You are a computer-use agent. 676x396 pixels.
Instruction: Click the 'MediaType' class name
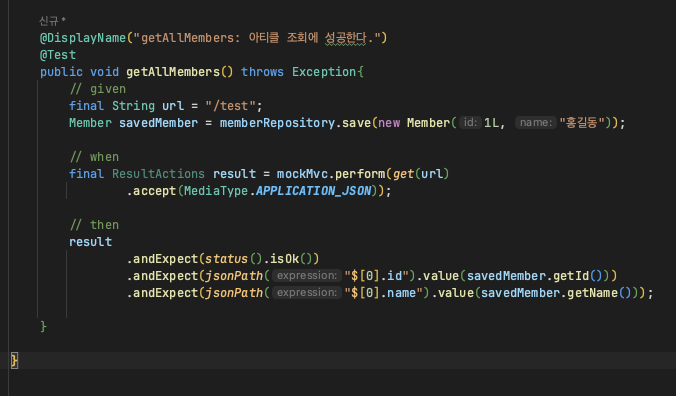point(216,191)
